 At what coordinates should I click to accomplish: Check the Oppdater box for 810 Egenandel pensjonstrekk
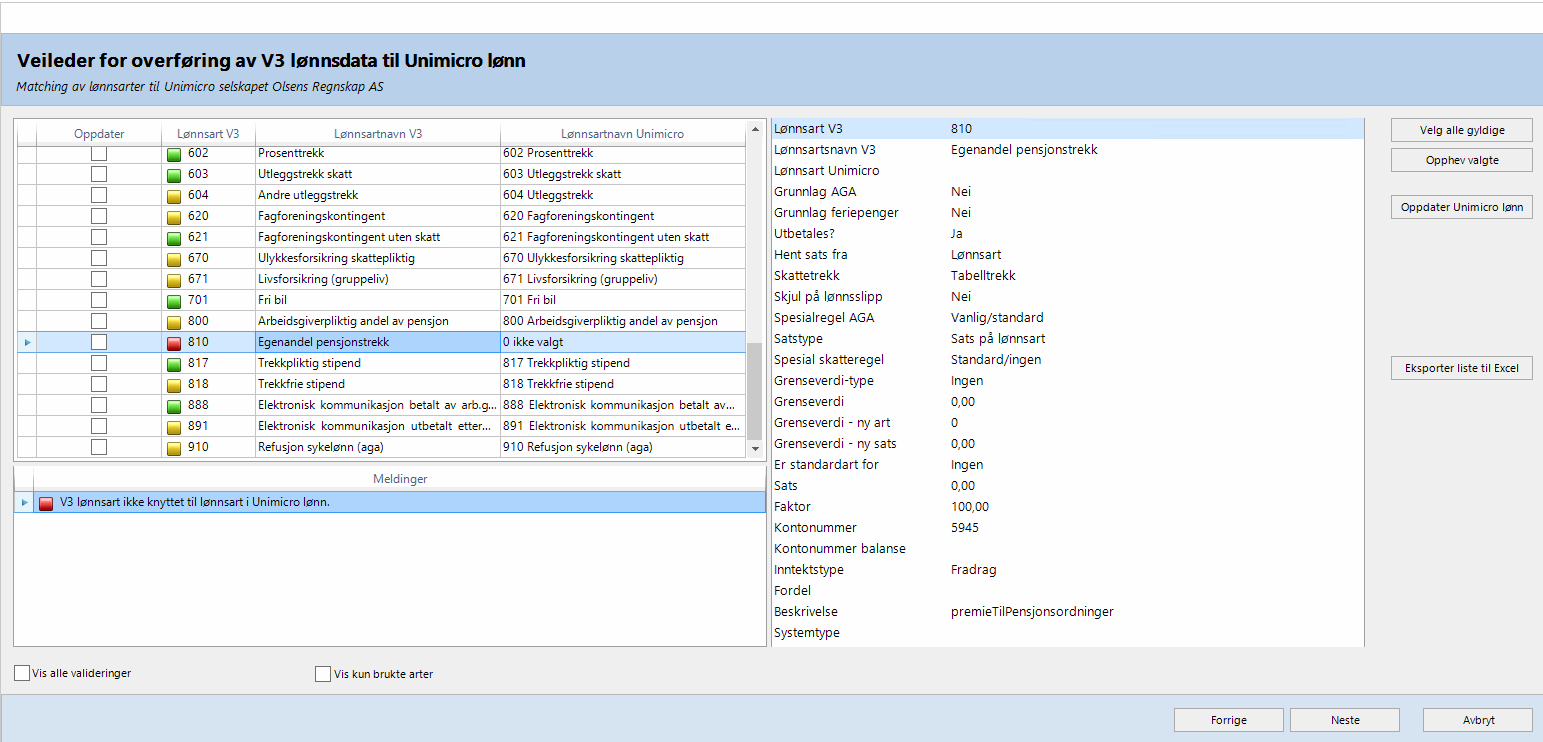point(99,342)
